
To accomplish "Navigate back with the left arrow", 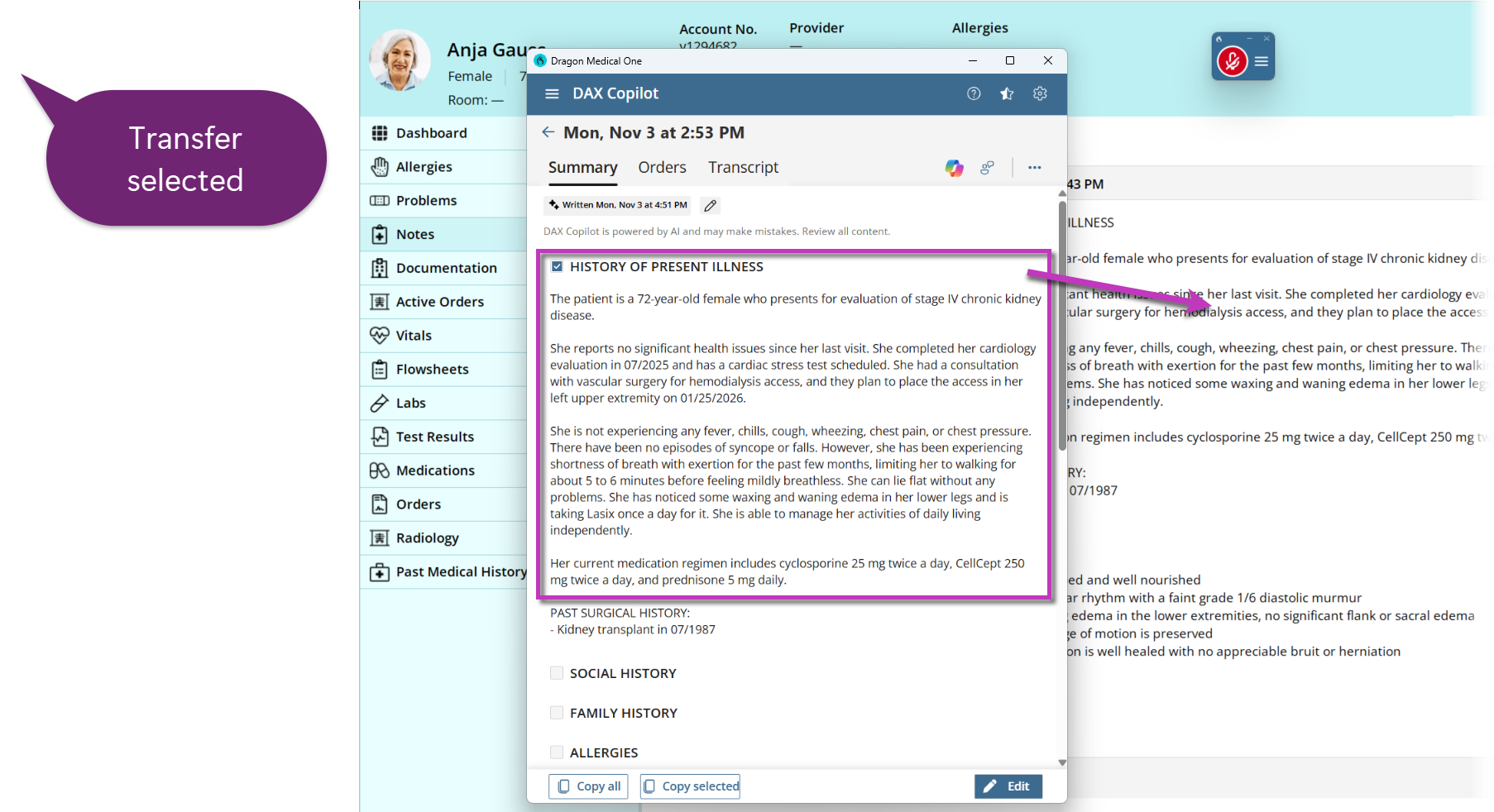I will pyautogui.click(x=548, y=131).
